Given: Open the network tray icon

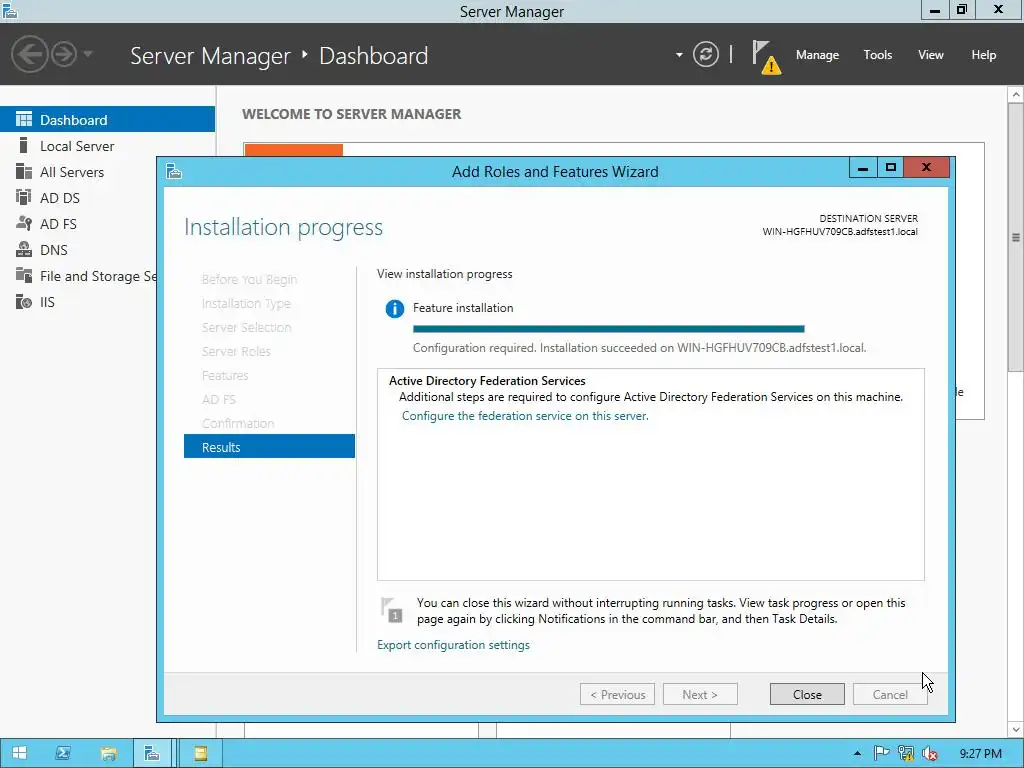Looking at the screenshot, I should [906, 754].
